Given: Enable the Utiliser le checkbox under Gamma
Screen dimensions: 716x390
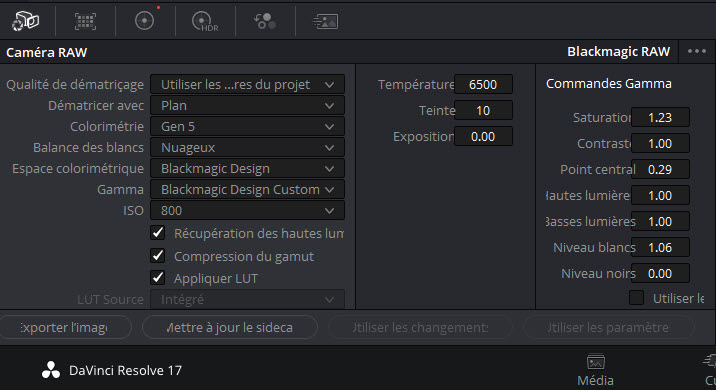Looking at the screenshot, I should coord(637,298).
